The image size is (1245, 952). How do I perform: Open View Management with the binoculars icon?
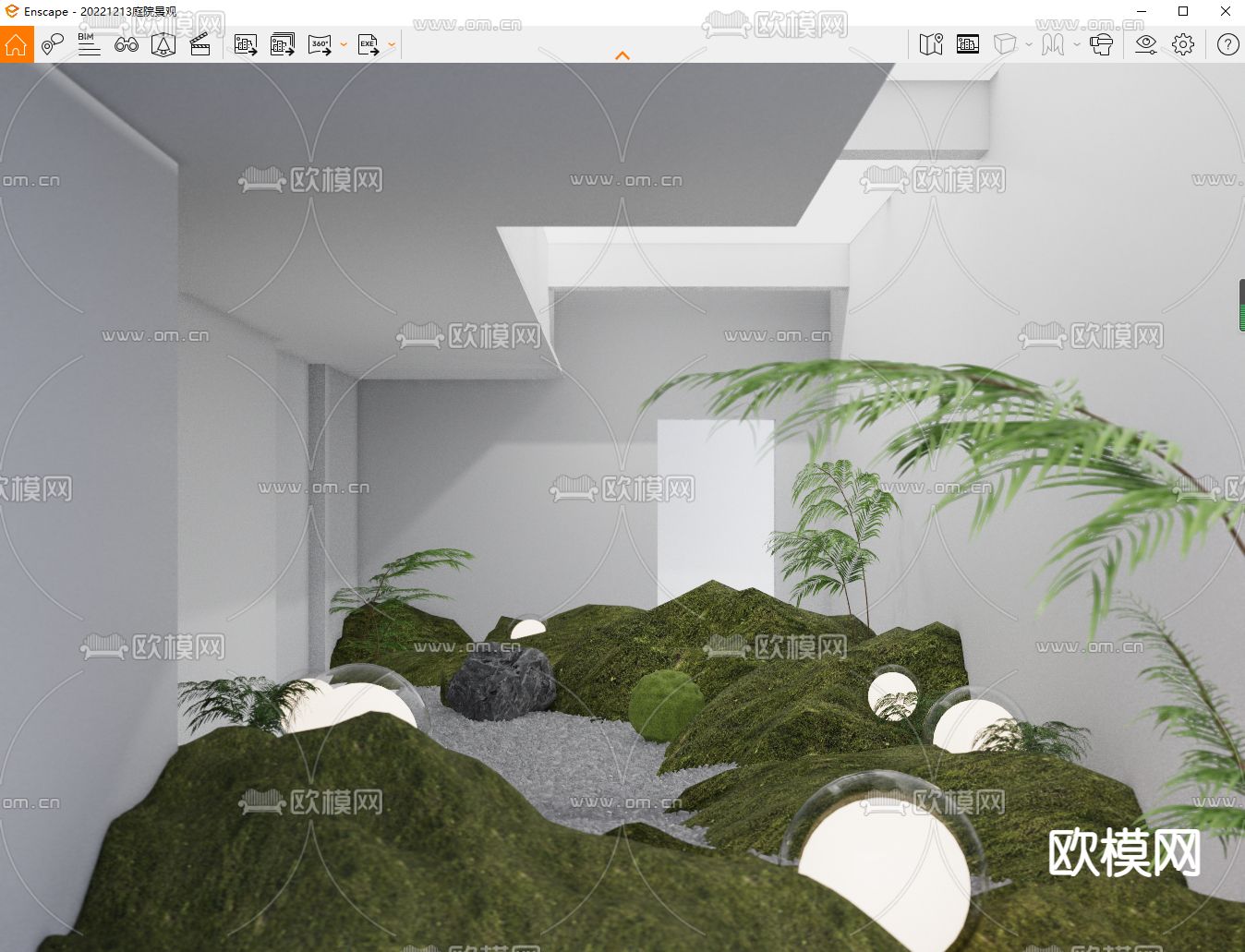127,43
